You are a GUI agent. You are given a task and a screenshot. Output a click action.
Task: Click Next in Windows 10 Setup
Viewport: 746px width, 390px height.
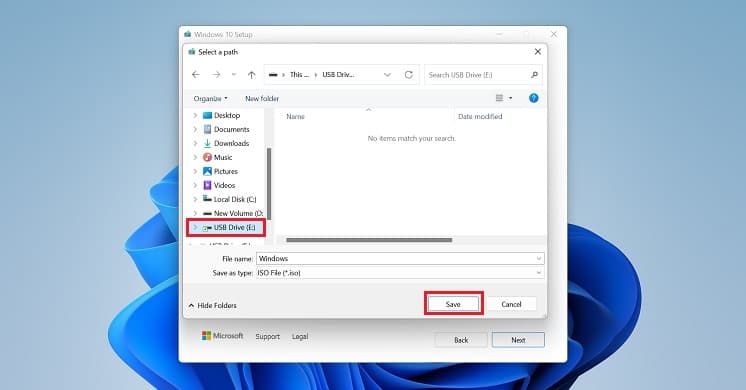click(x=518, y=340)
